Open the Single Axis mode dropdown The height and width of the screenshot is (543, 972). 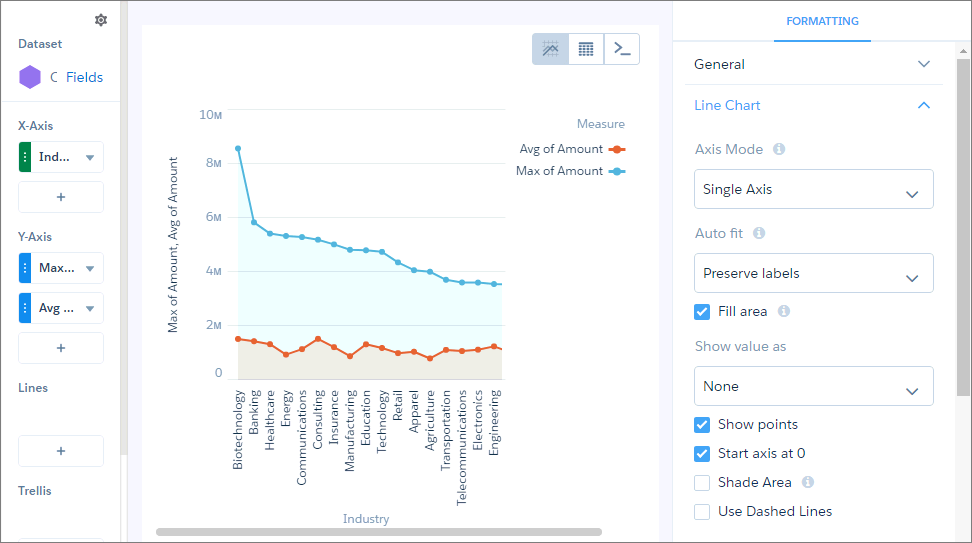(813, 189)
